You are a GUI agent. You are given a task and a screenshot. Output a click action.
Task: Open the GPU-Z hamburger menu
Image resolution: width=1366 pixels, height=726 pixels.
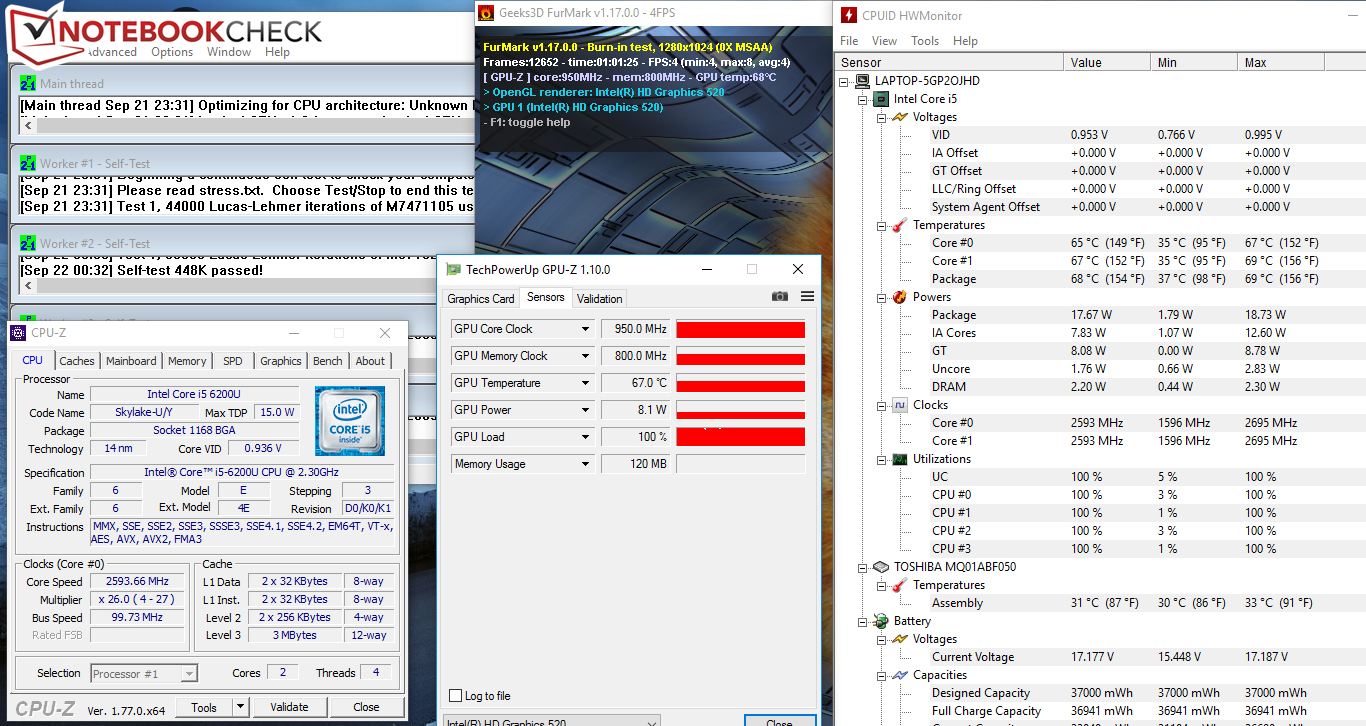(807, 297)
